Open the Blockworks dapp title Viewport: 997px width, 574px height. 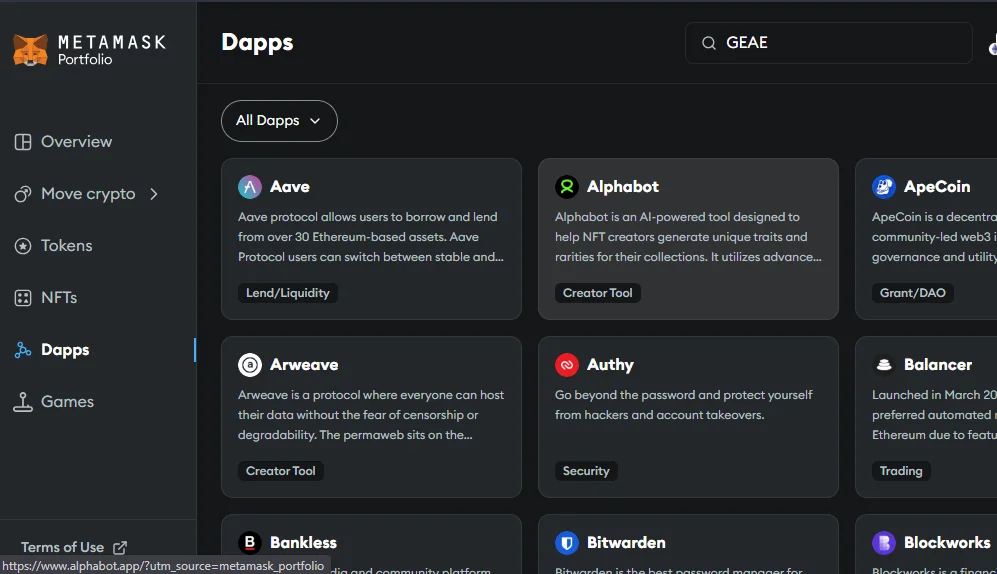[x=947, y=543]
